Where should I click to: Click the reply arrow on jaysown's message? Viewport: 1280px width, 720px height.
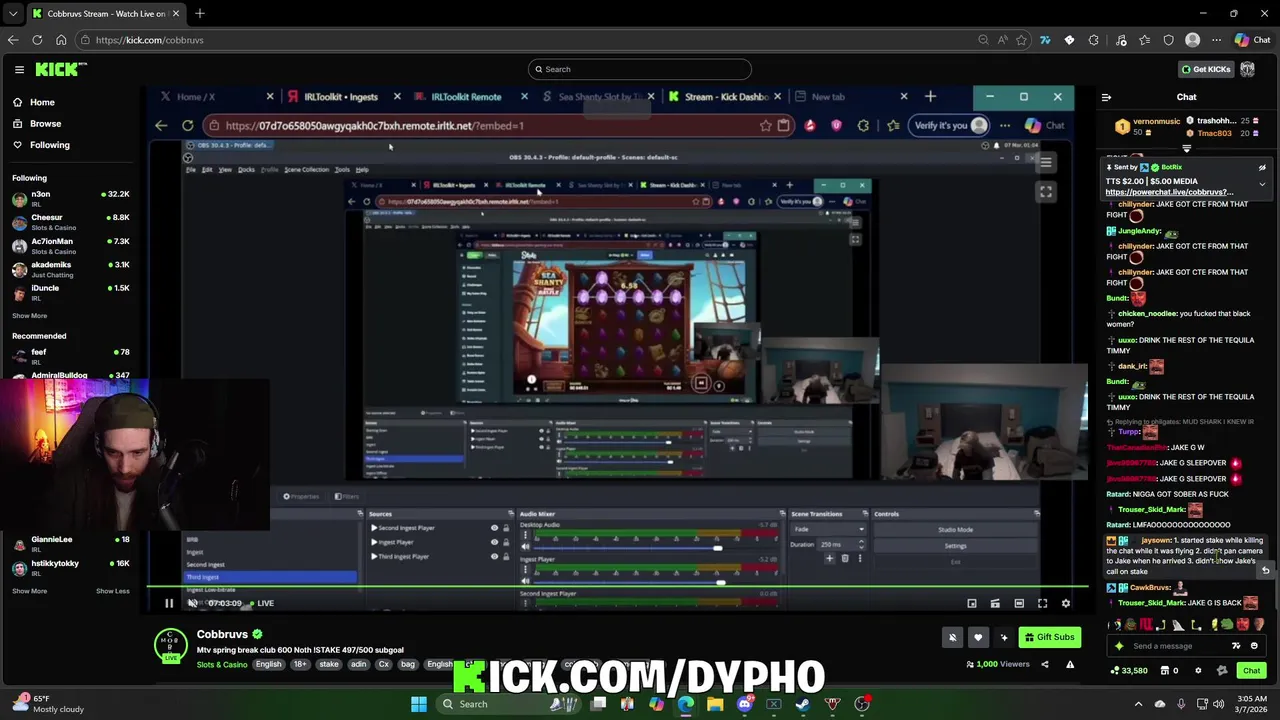click(1265, 570)
